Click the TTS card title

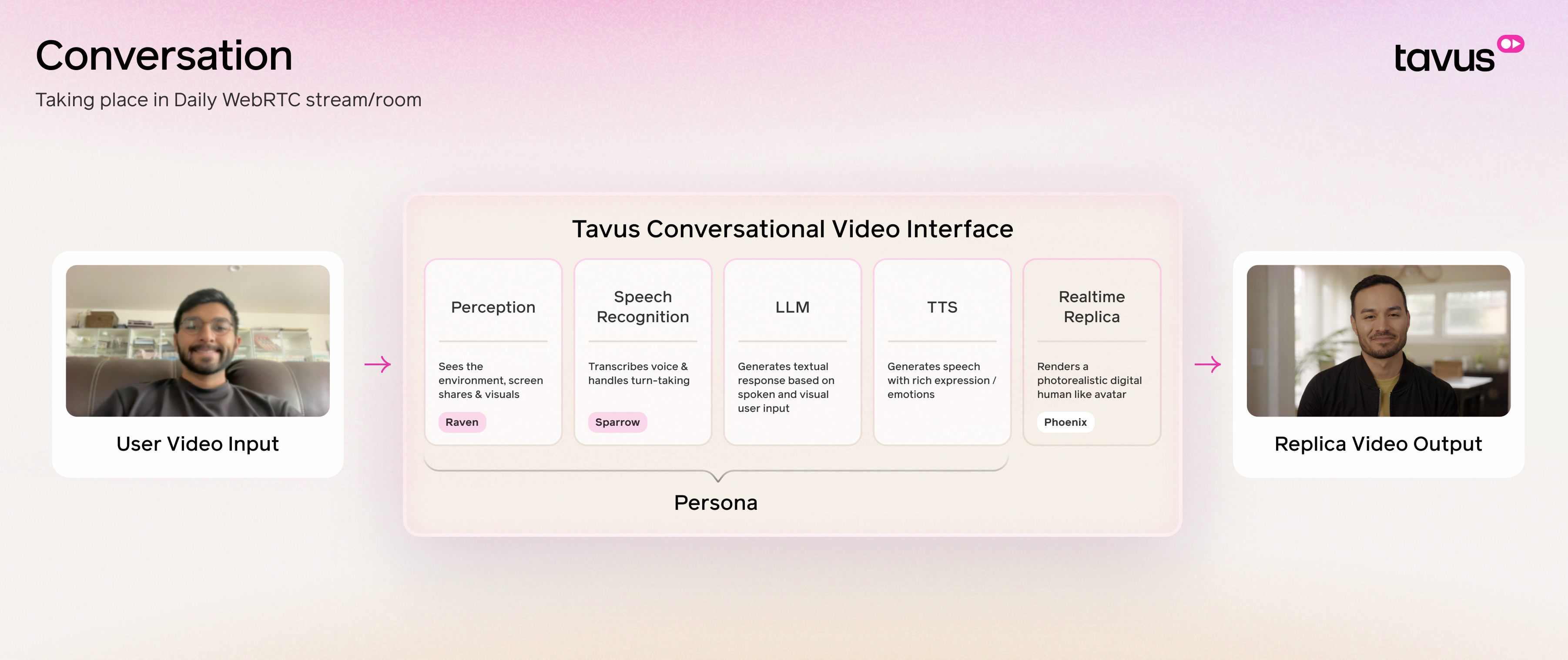click(x=942, y=307)
